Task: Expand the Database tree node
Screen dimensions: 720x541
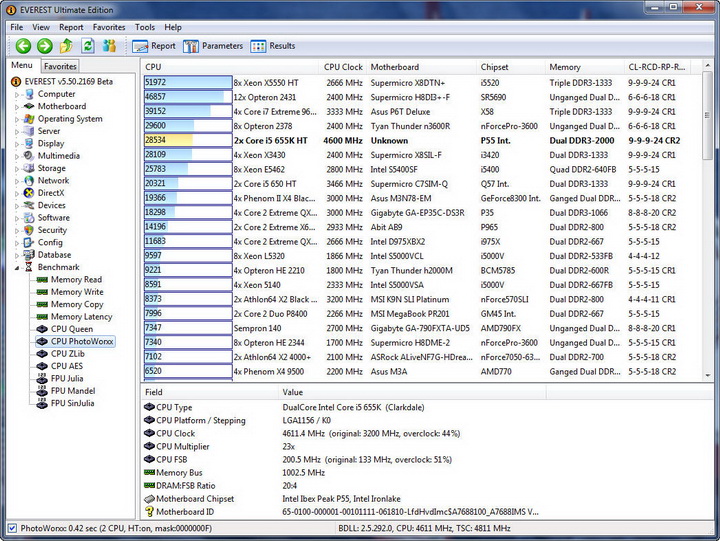Action: [17, 256]
